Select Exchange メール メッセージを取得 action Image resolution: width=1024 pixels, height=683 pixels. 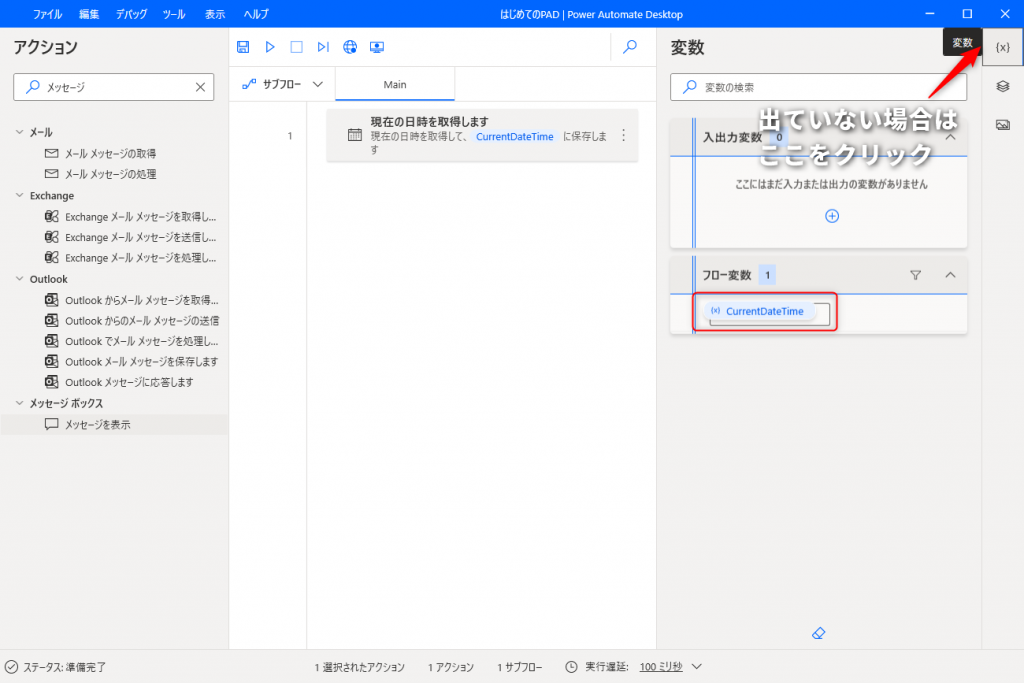pyautogui.click(x=131, y=217)
